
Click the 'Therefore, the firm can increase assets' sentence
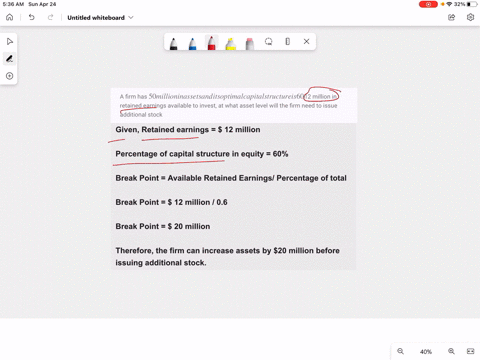(227, 257)
